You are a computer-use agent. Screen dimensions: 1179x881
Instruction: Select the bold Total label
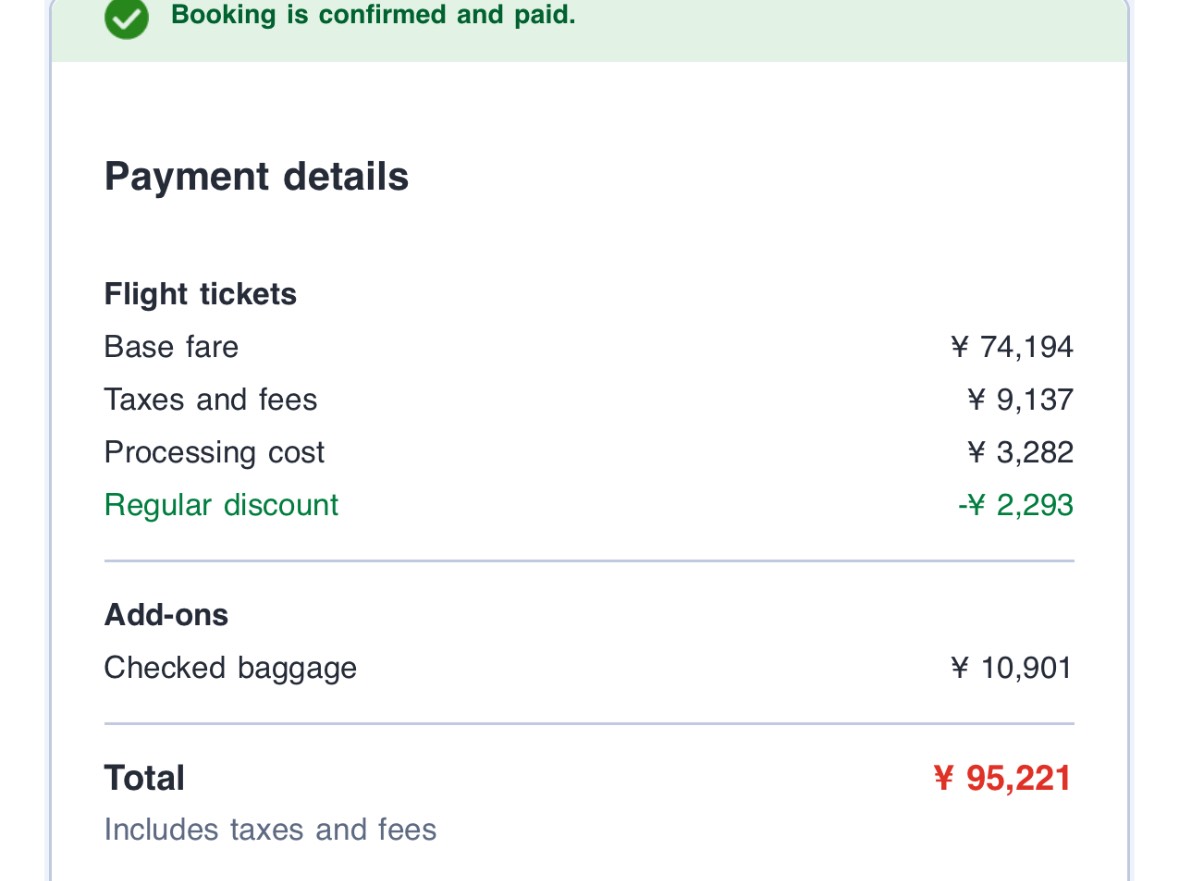pos(144,778)
